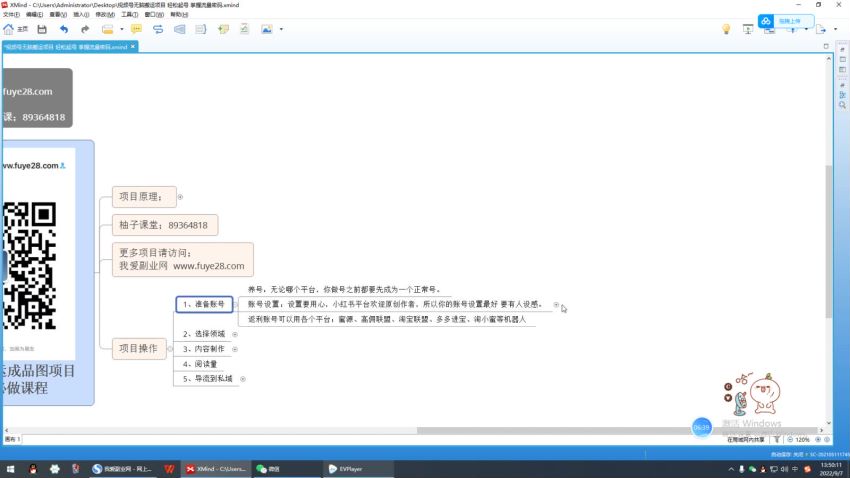Open the Windows Start menu

pos(10,469)
